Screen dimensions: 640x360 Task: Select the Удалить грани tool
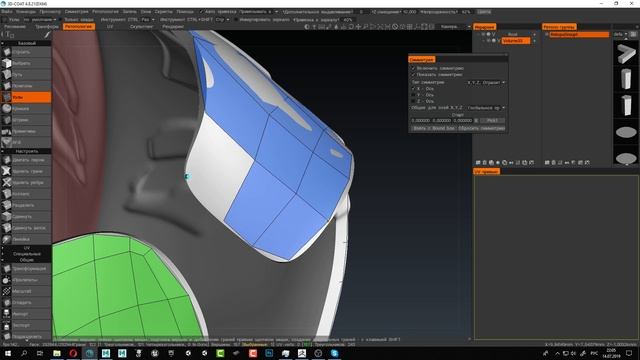[26, 171]
